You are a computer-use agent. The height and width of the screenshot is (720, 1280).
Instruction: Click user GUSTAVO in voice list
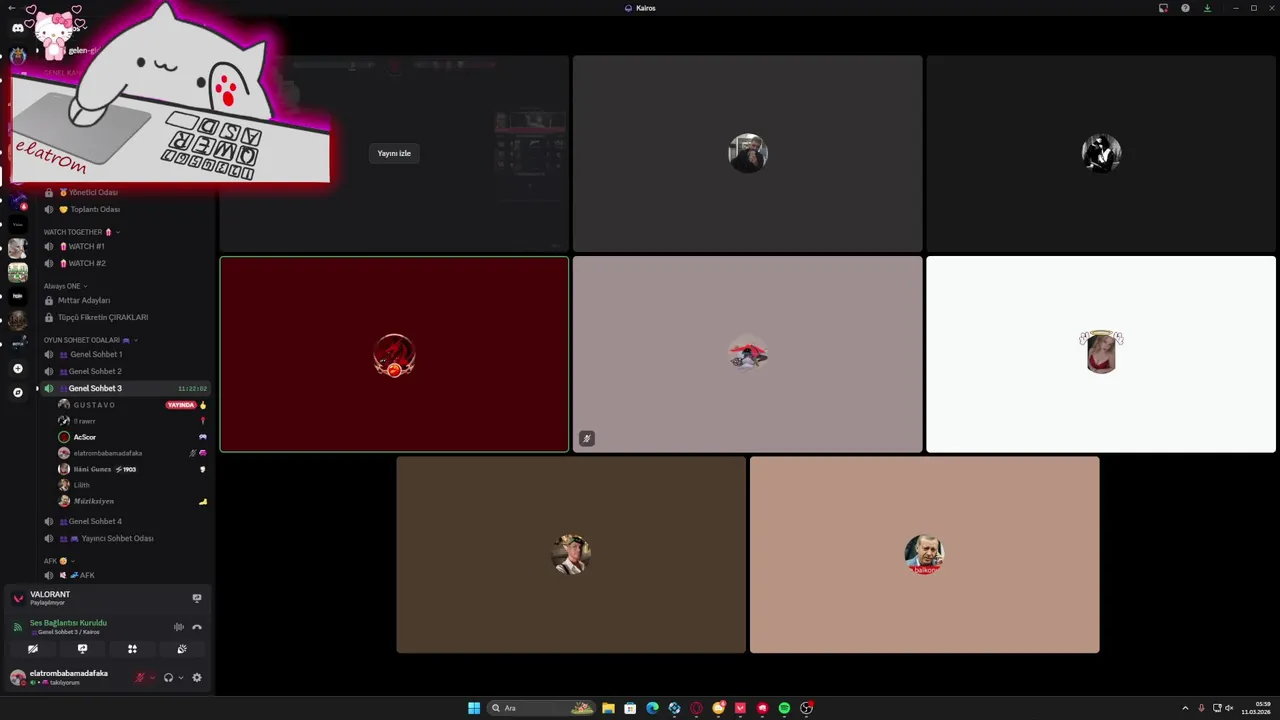pyautogui.click(x=94, y=405)
